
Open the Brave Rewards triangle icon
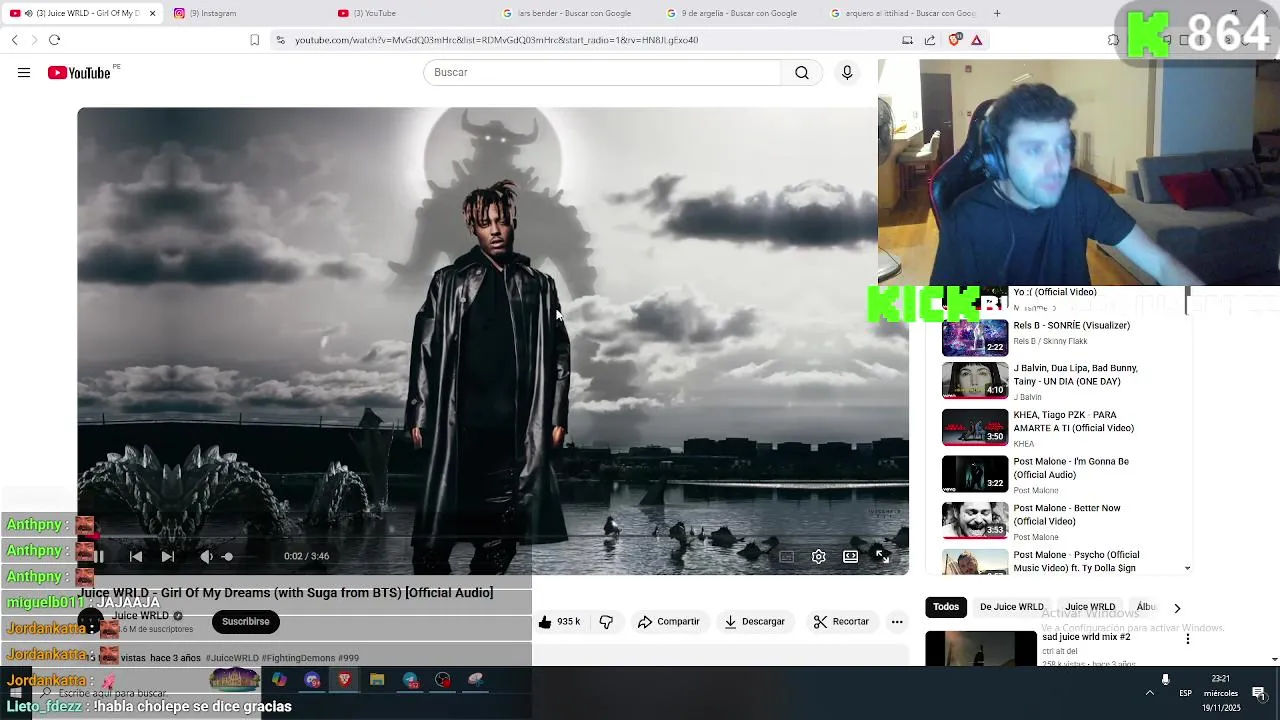click(977, 40)
